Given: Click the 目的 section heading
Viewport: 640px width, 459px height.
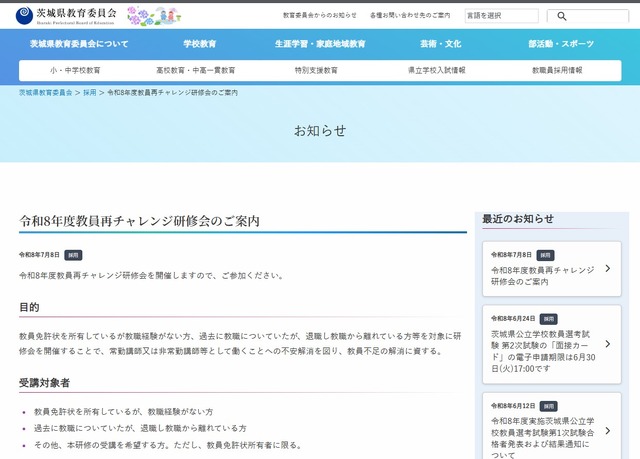Looking at the screenshot, I should (x=29, y=307).
